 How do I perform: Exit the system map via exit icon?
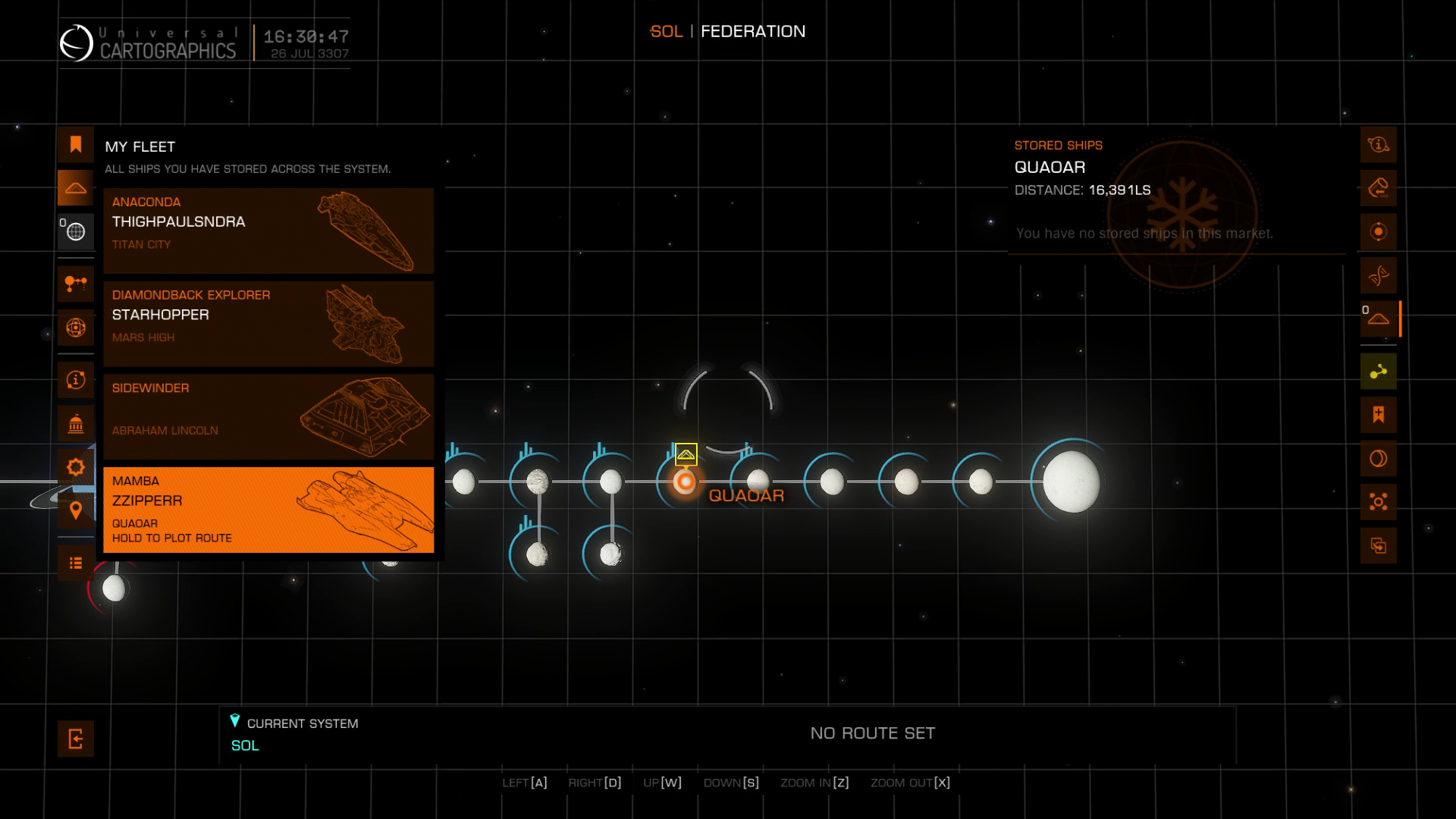click(76, 739)
